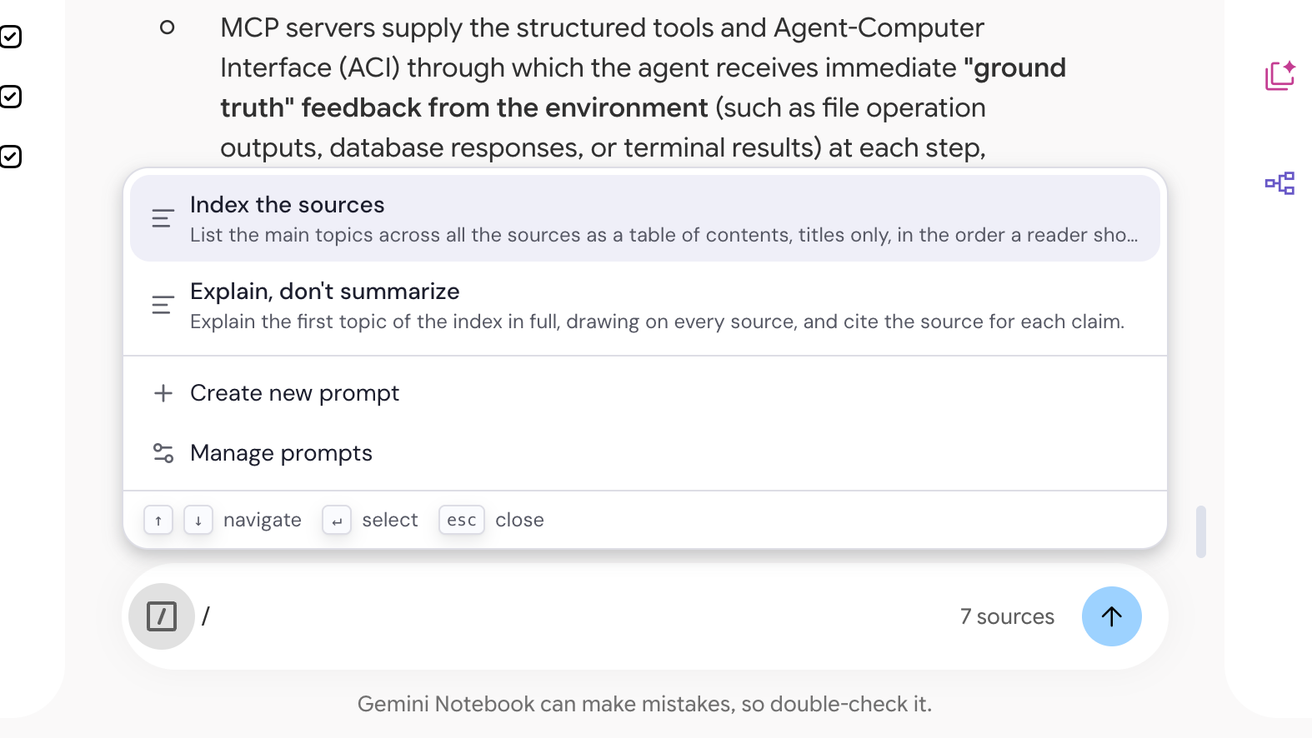Image resolution: width=1312 pixels, height=738 pixels.
Task: Toggle the middle source checkbox
Action: click(10, 97)
